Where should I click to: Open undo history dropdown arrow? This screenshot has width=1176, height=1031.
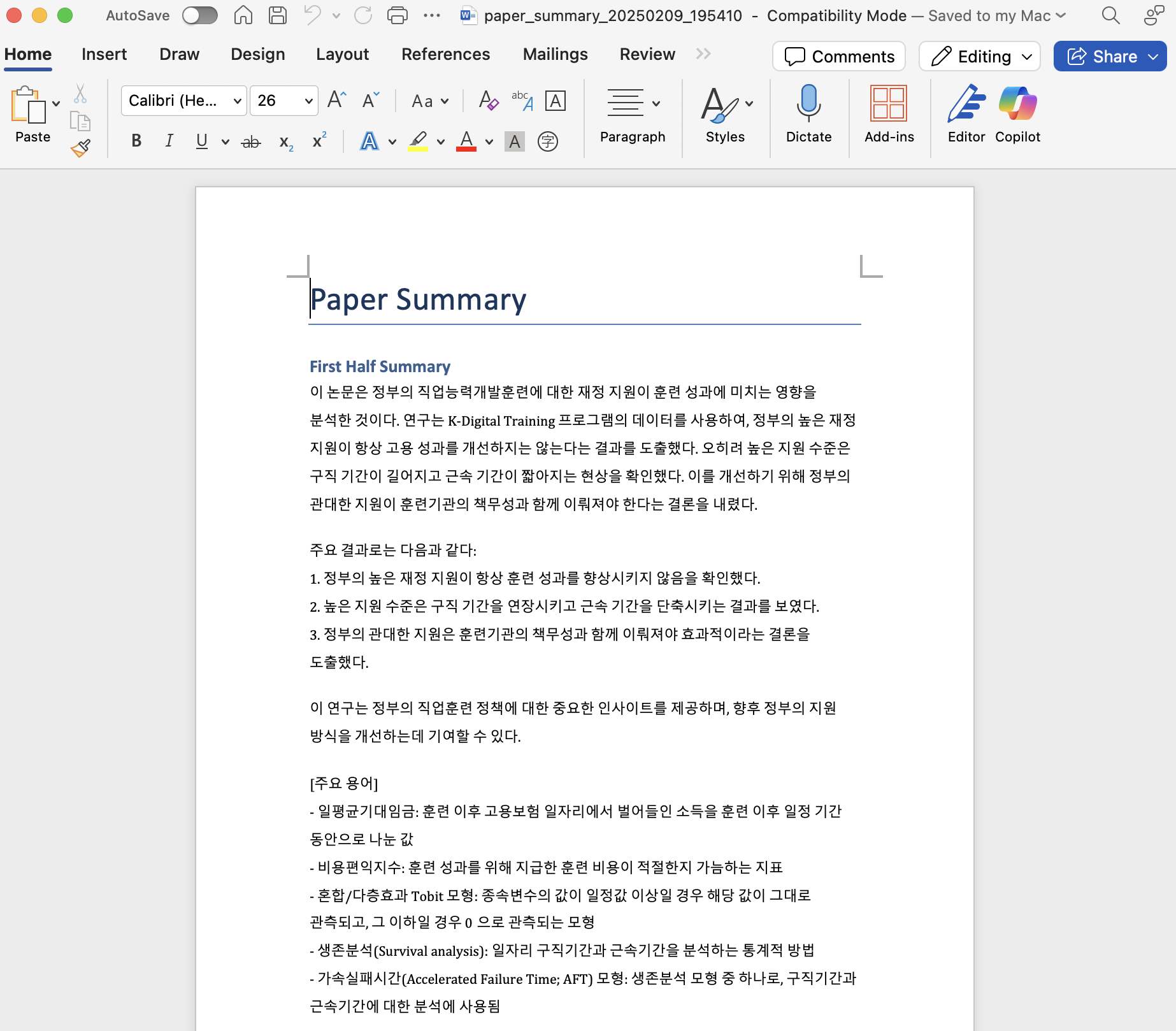[336, 15]
